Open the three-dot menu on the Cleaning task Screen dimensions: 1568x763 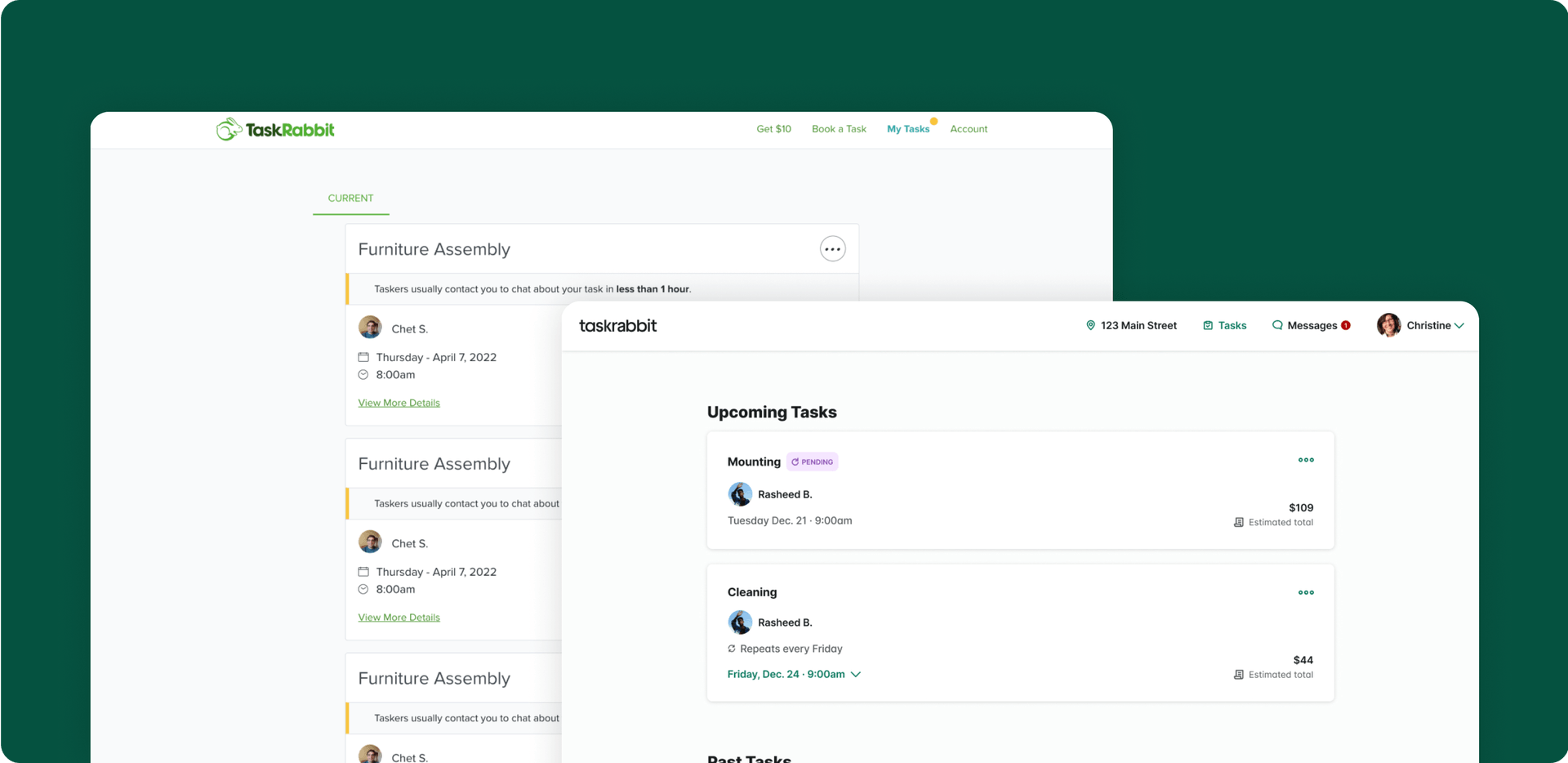[x=1305, y=592]
